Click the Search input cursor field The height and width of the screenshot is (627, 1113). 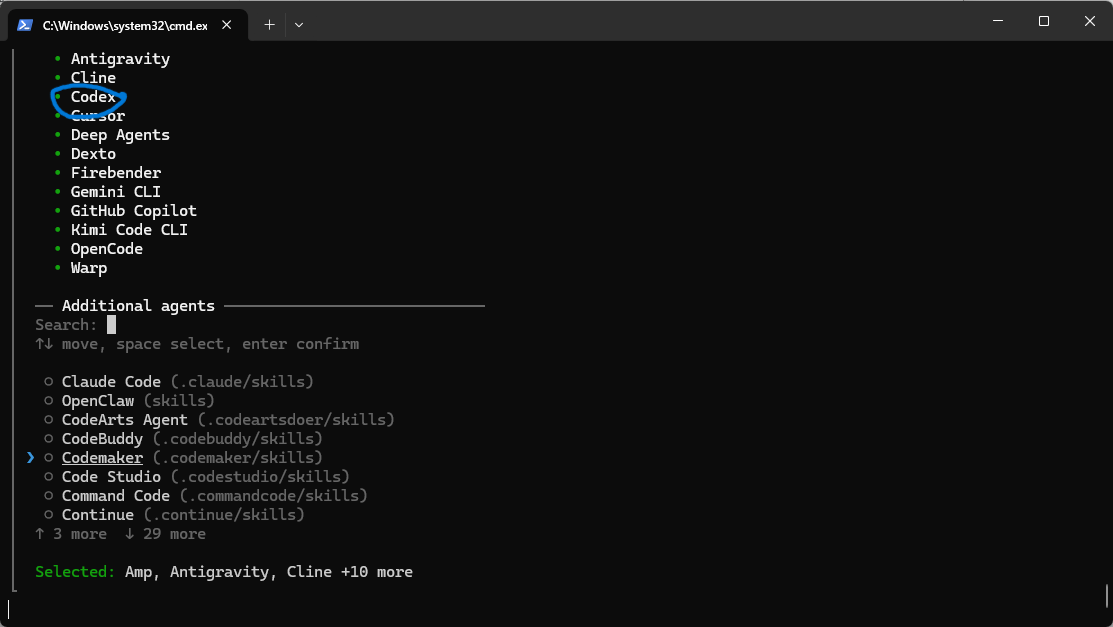tap(111, 325)
